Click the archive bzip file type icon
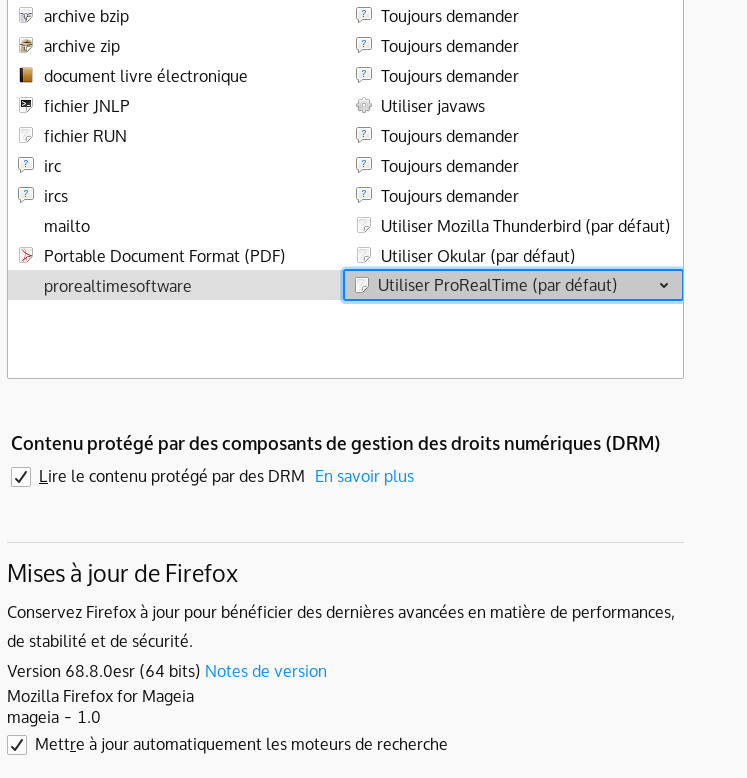The image size is (747, 778). [26, 16]
